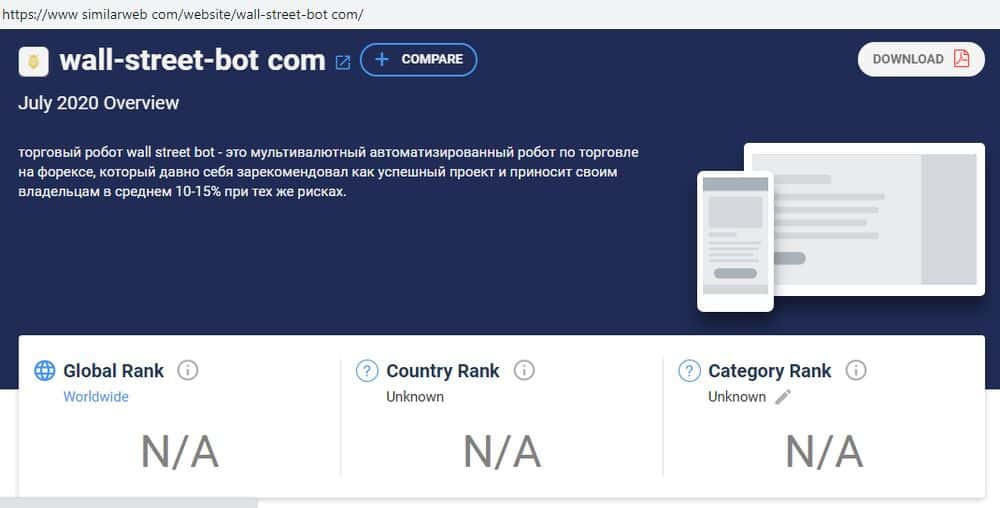Image resolution: width=1000 pixels, height=508 pixels.
Task: Click the wall-street-bot com site title
Action: (193, 61)
